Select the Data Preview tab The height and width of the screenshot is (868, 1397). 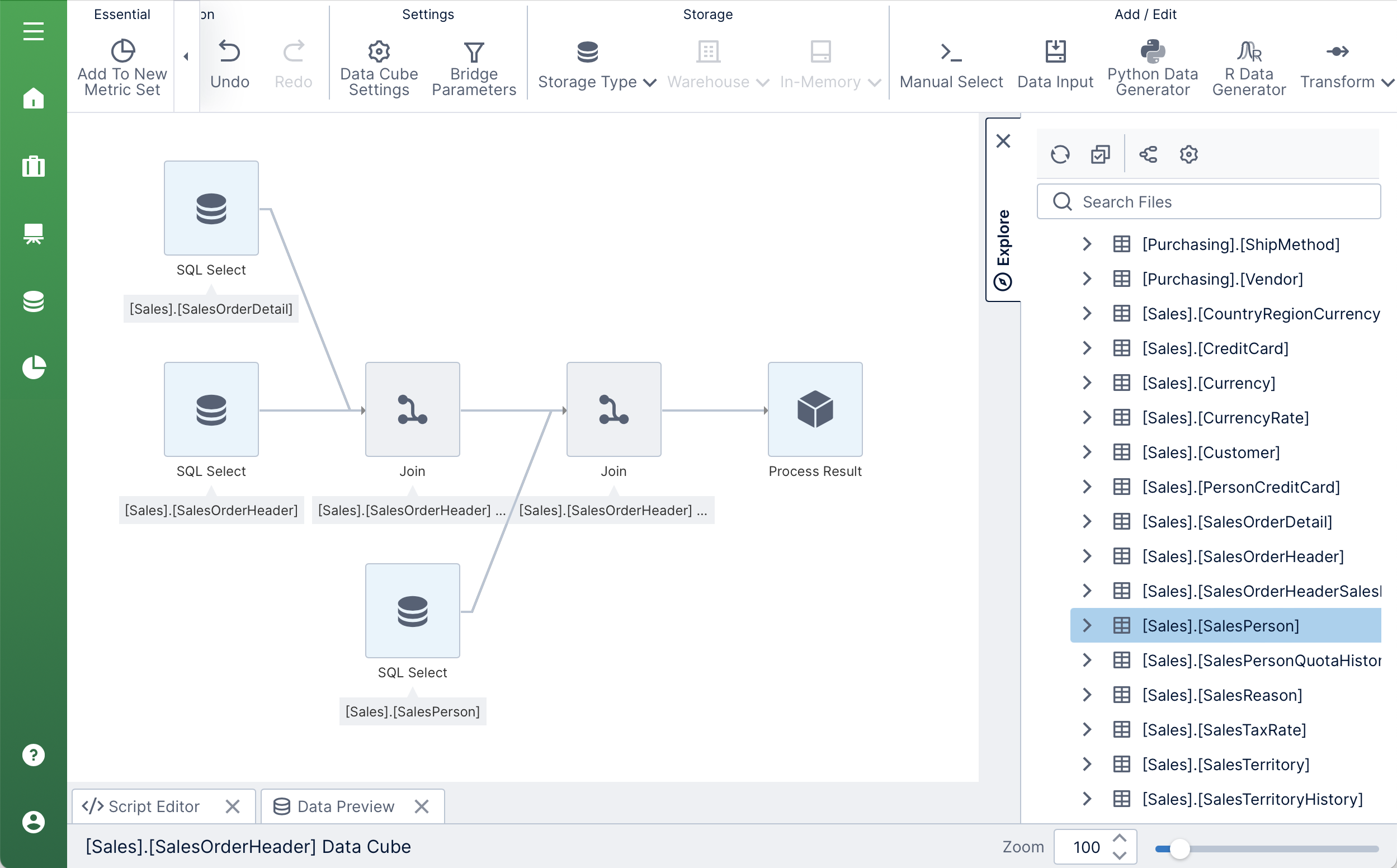[343, 806]
